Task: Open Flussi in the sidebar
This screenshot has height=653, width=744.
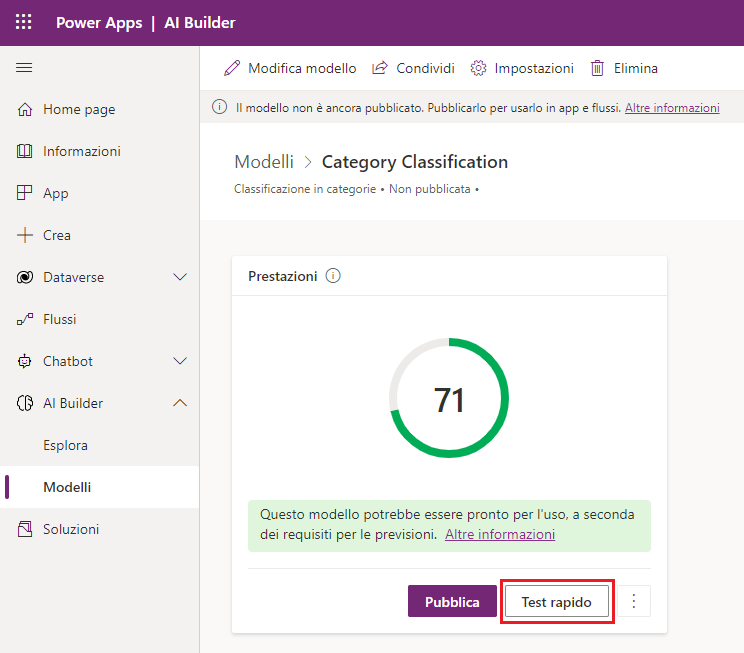Action: coord(59,319)
